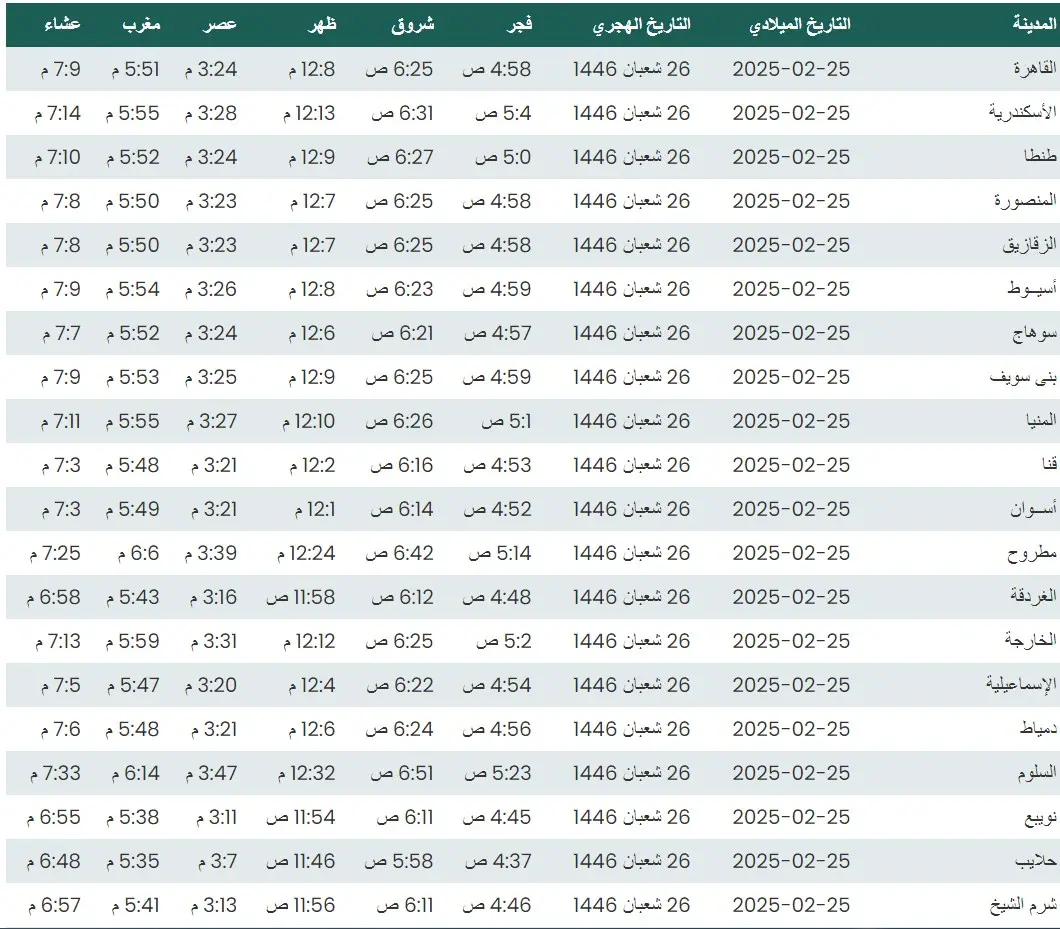Viewport: 1060px width, 929px height.
Task: Click Dhuhr time 12:32 م for السلوم
Action: (306, 773)
